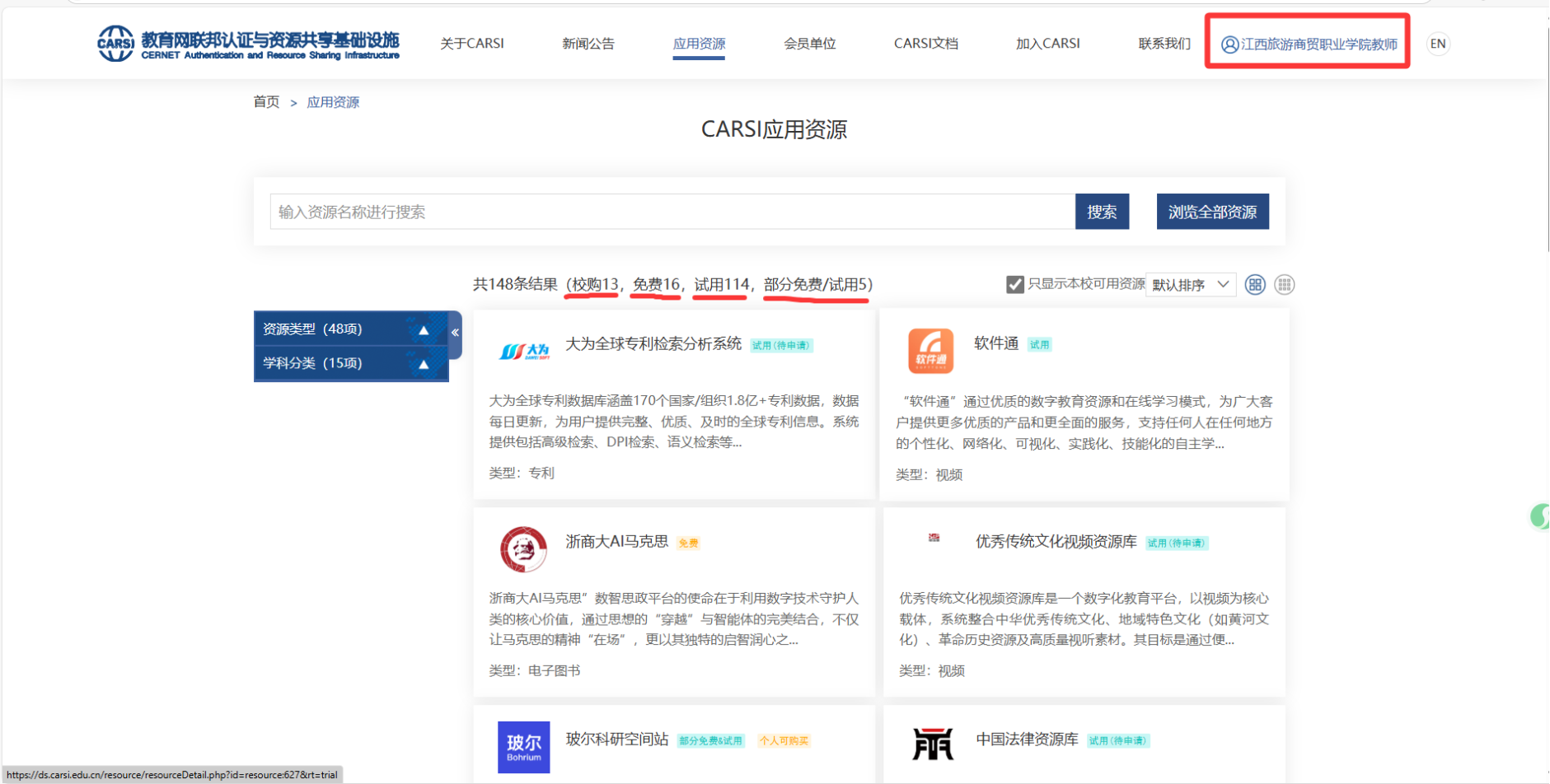The height and width of the screenshot is (784, 1550).
Task: Go to 首页 in the breadcrumb
Action: click(x=266, y=102)
